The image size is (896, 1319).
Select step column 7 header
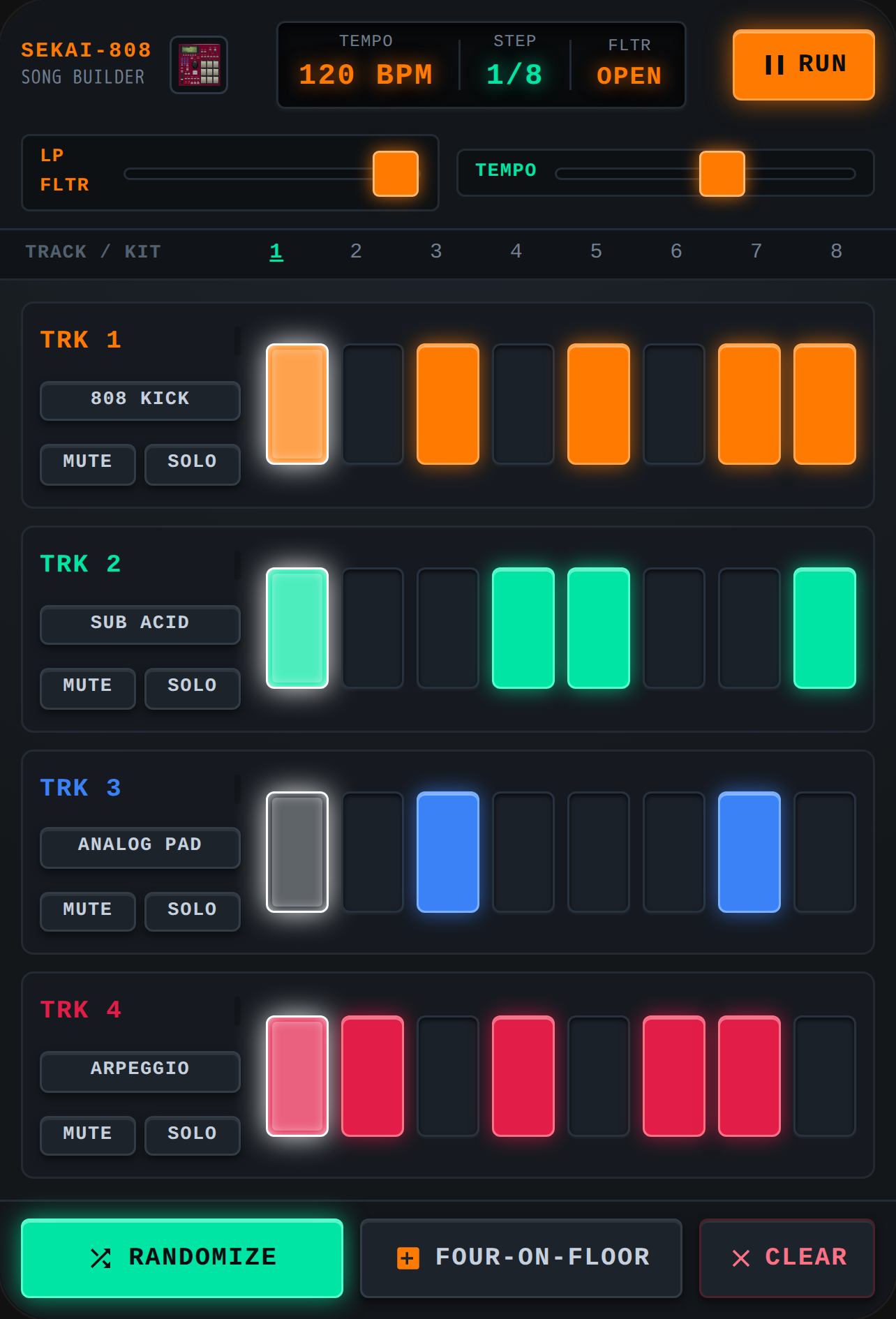756,251
